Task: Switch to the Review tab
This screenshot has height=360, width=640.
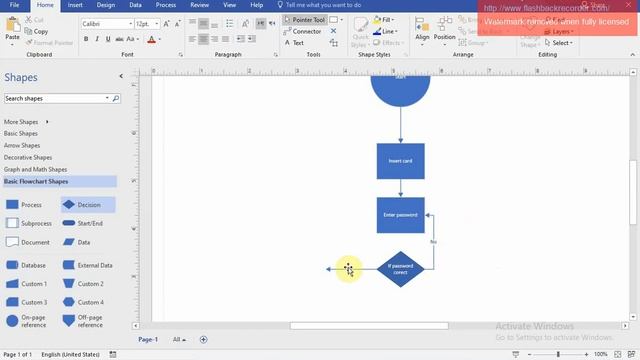Action: pos(200,5)
